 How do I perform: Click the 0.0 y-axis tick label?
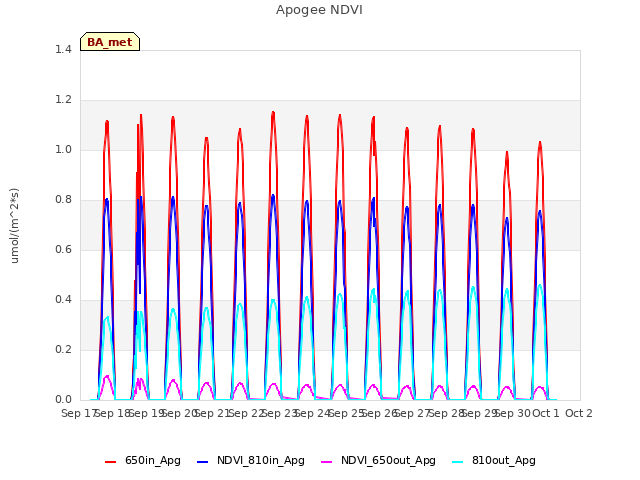click(x=63, y=400)
